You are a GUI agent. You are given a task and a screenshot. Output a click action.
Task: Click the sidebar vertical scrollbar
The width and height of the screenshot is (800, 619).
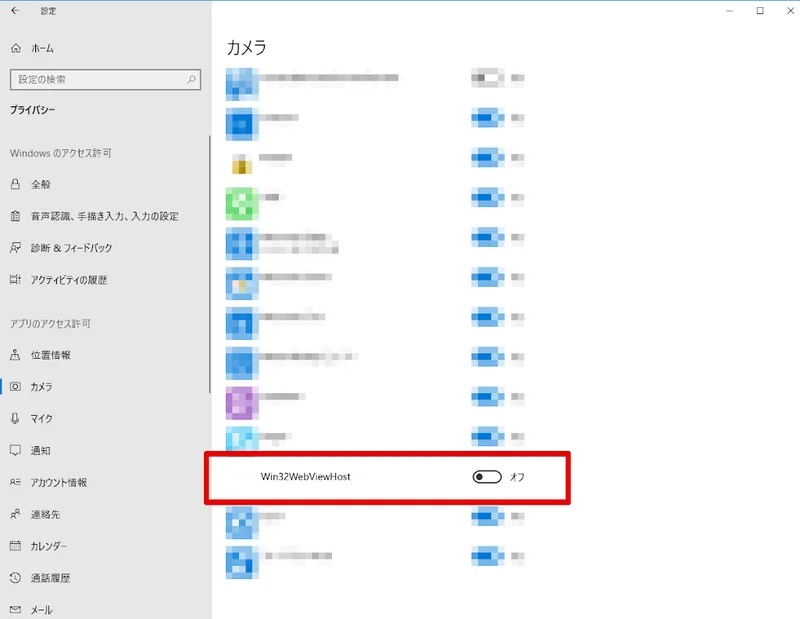[210, 265]
